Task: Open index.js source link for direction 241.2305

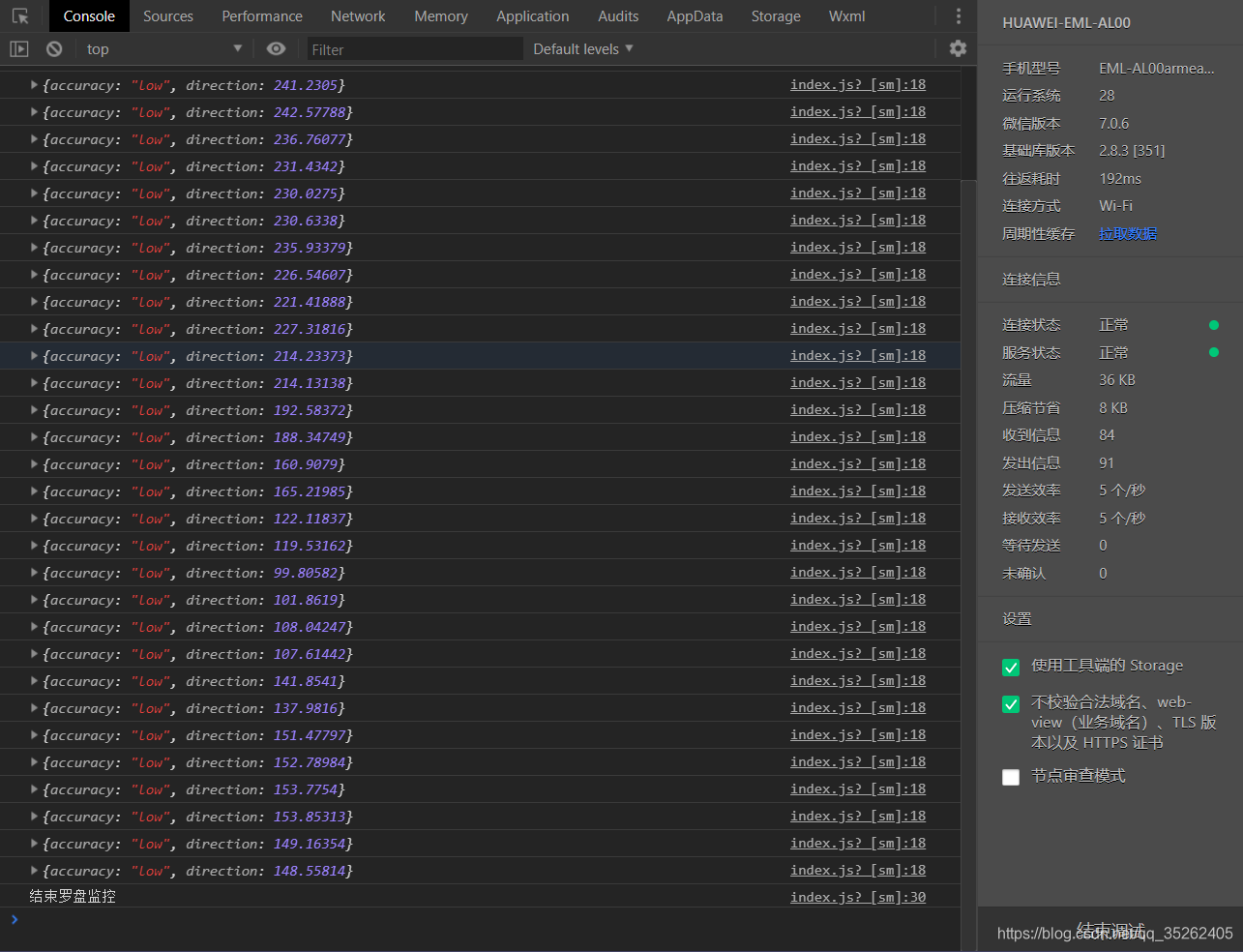Action: click(858, 84)
